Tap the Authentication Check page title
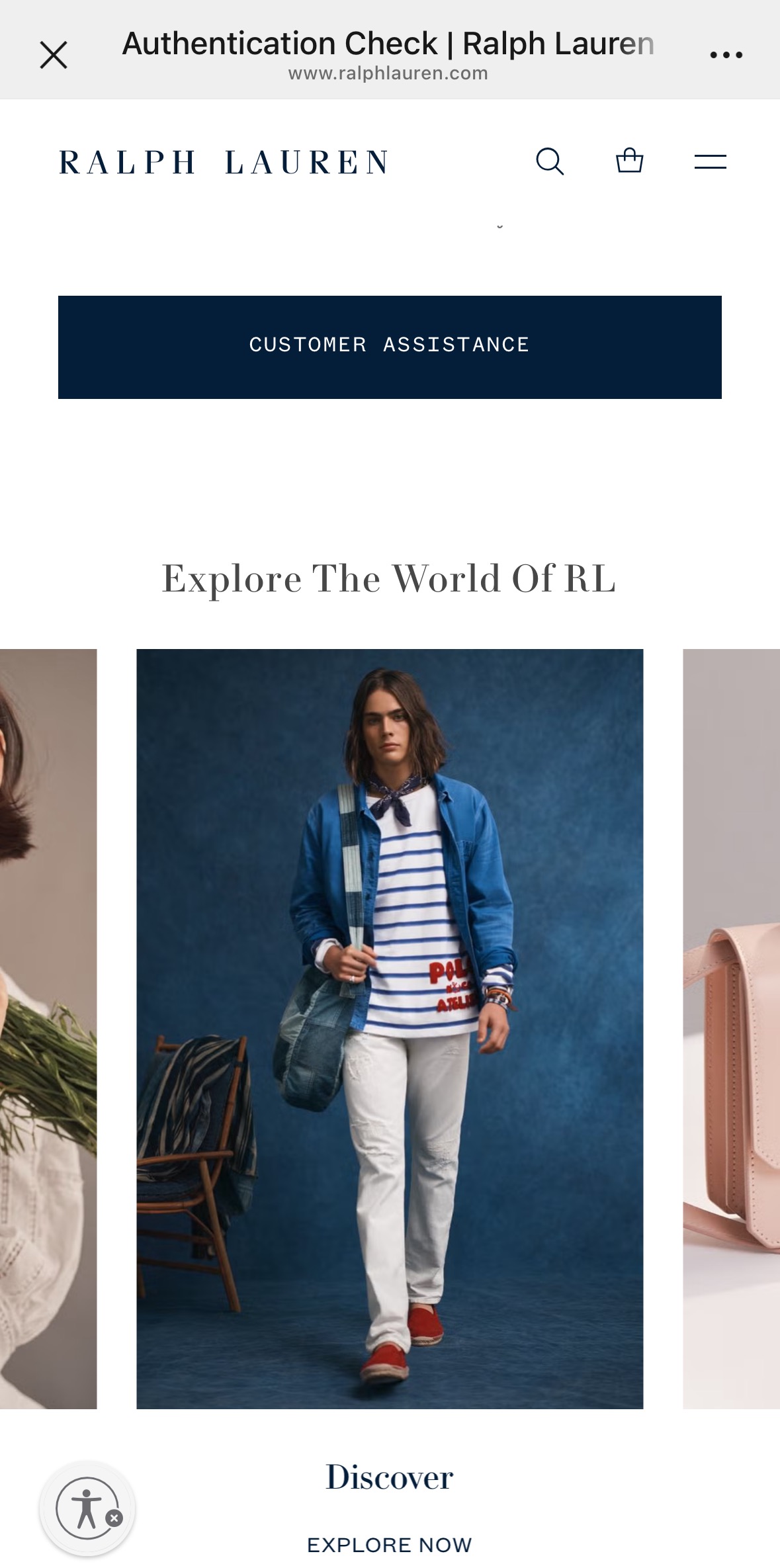Screen dimensions: 780x1568 (388, 44)
